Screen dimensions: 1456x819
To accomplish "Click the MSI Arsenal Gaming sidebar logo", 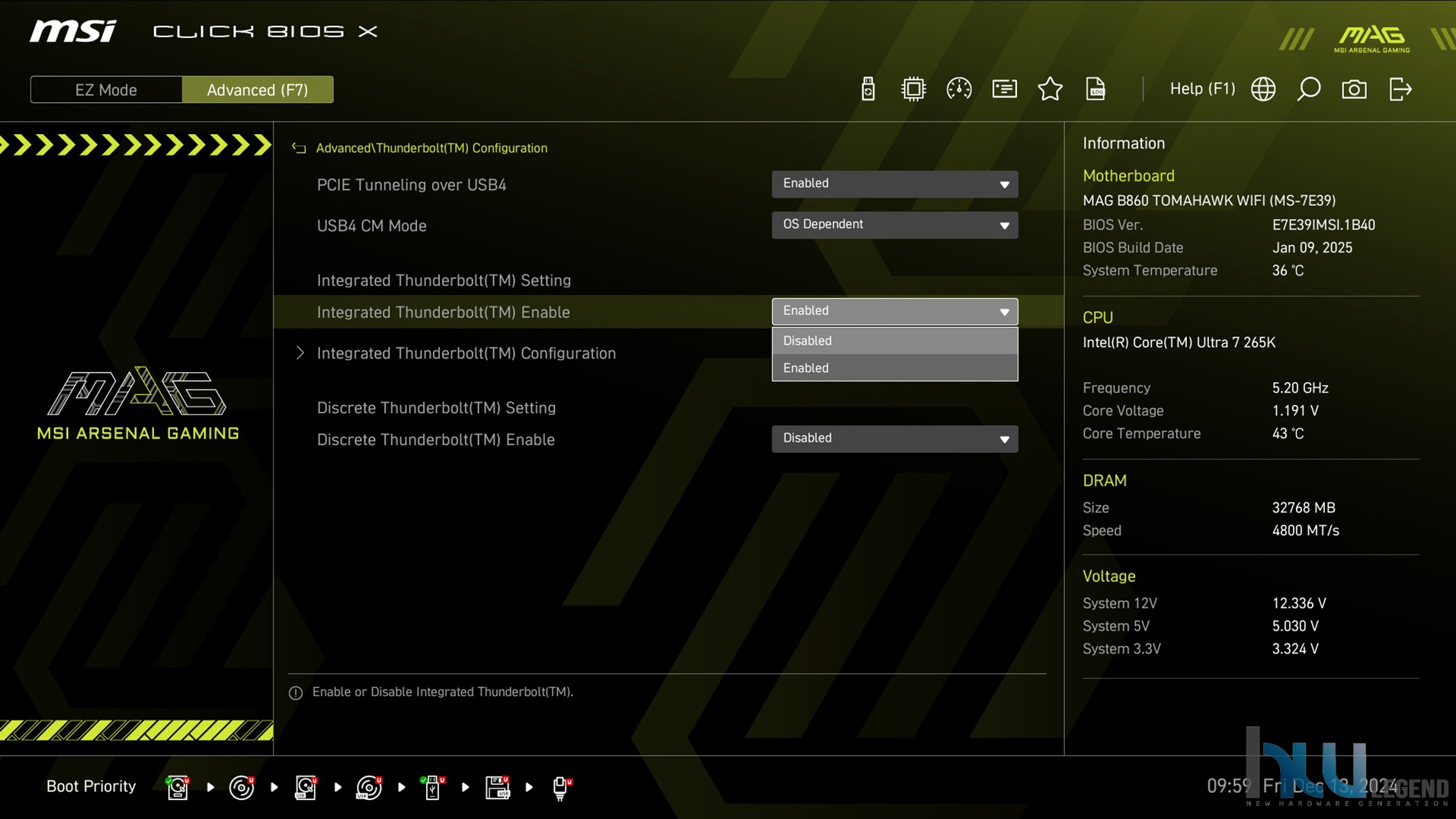I will coord(138,403).
